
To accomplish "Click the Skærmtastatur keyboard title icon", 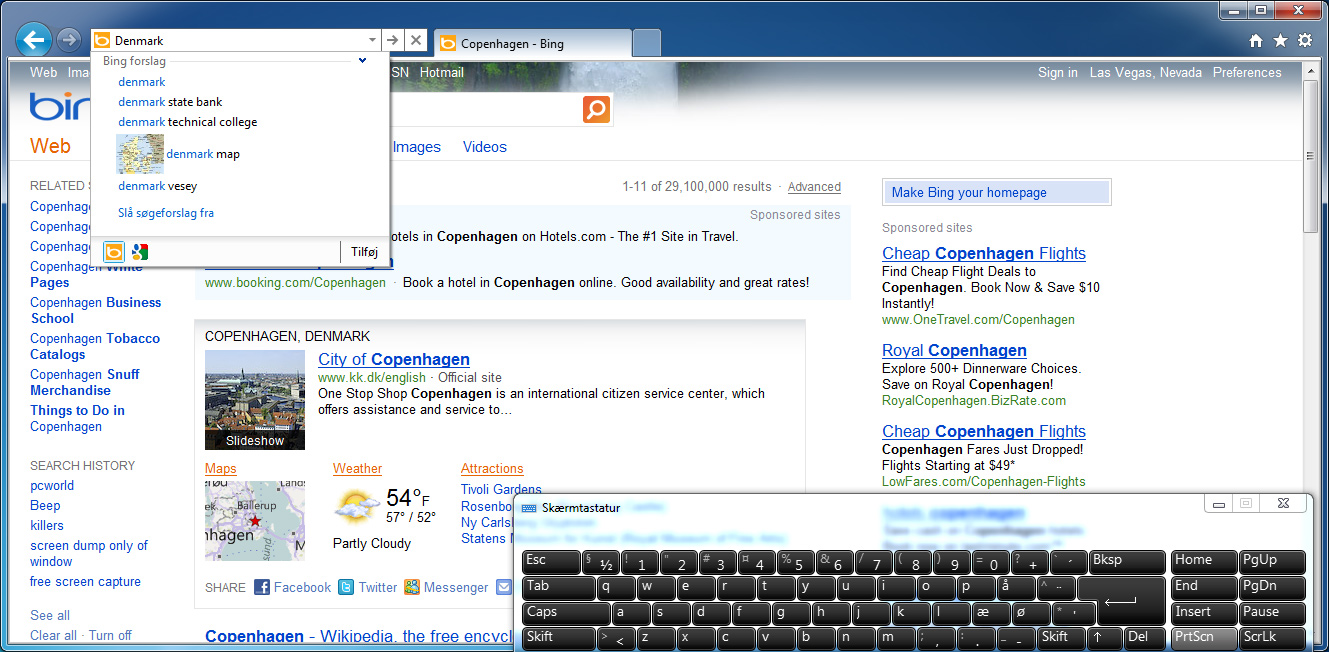I will pyautogui.click(x=529, y=508).
